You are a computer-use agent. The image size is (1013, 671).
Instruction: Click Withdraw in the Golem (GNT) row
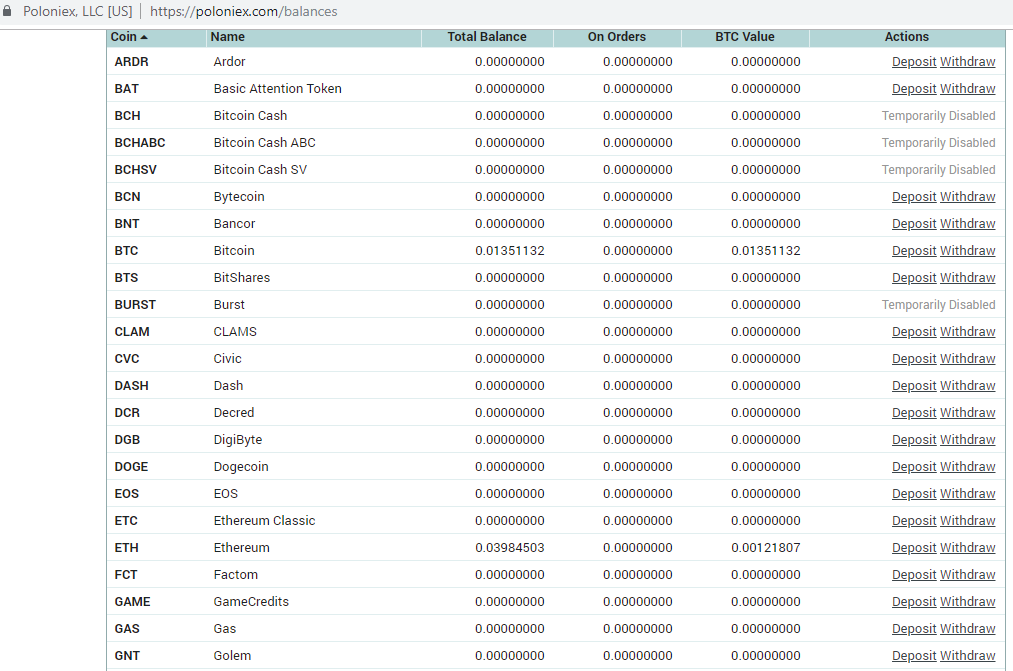point(967,656)
